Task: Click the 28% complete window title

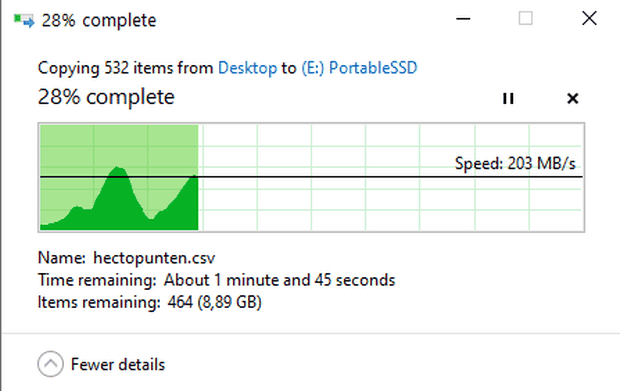Action: 99,21
